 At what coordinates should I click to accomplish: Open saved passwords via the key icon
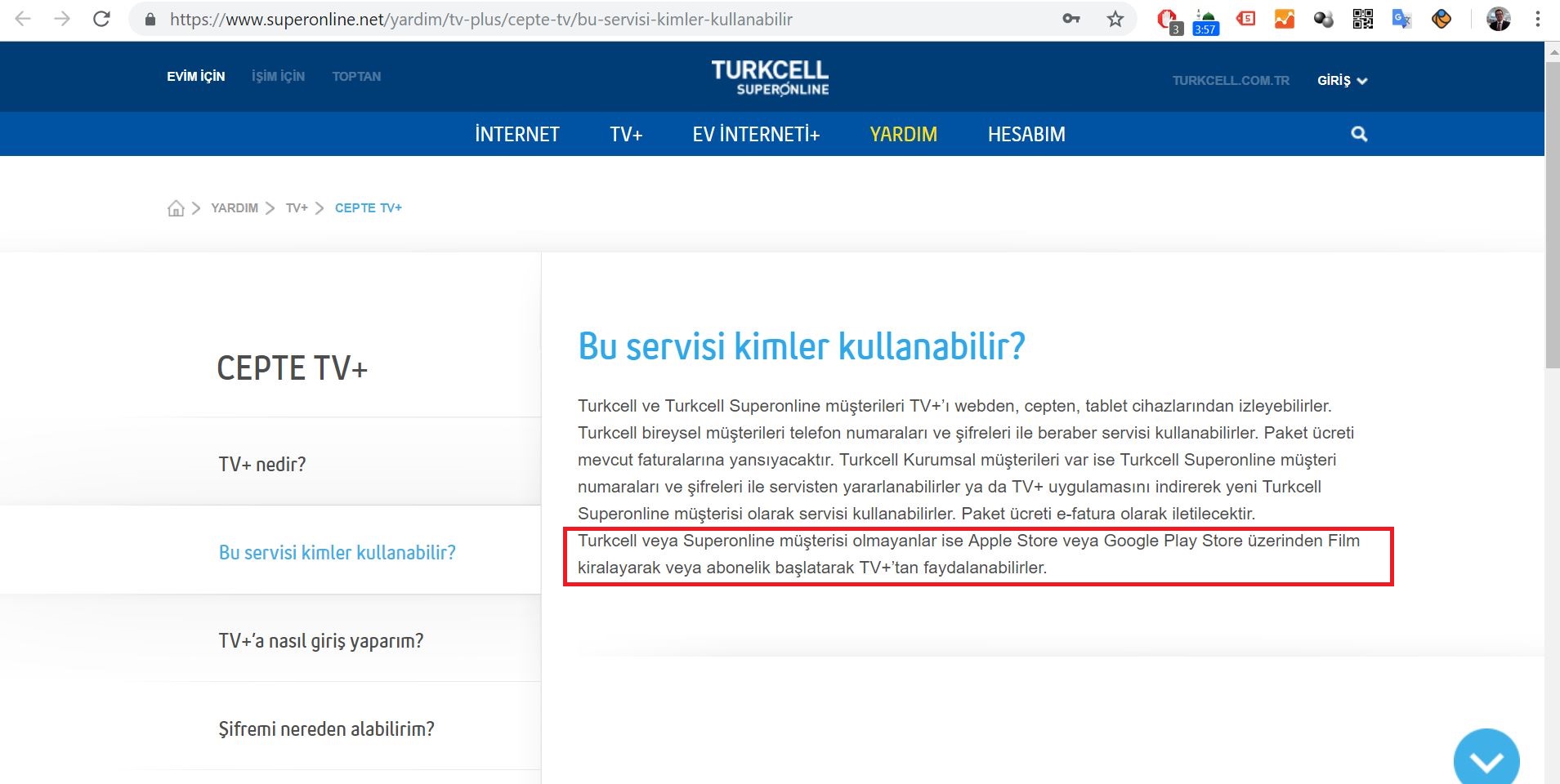coord(1071,19)
